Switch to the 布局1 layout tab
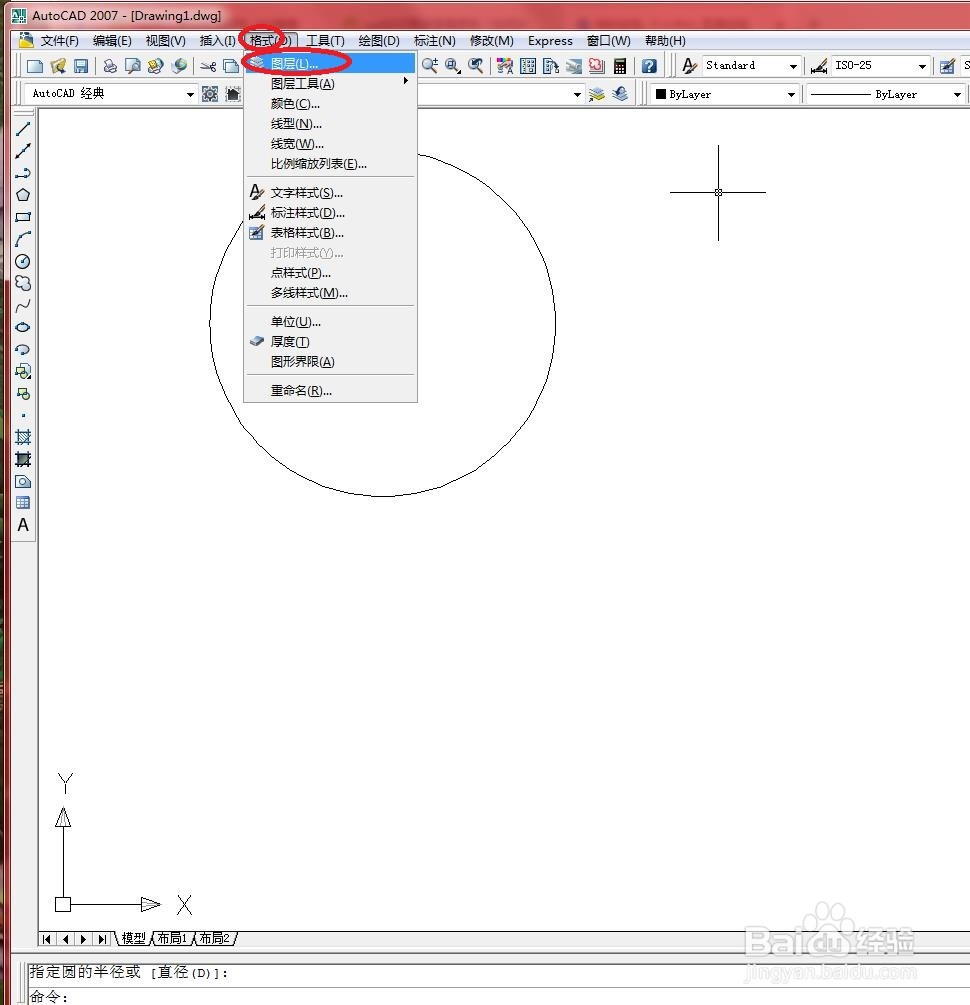The width and height of the screenshot is (970, 1005). (x=172, y=938)
